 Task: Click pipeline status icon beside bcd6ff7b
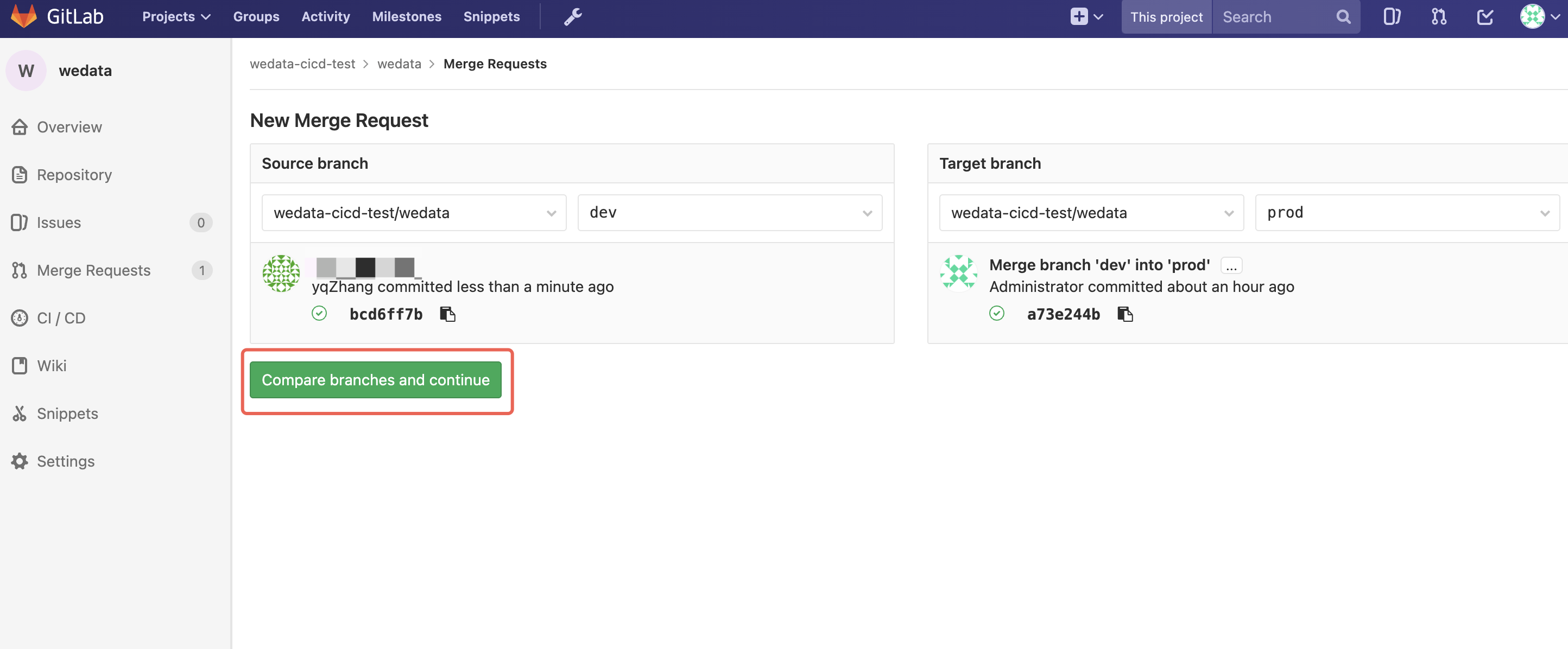(x=319, y=313)
